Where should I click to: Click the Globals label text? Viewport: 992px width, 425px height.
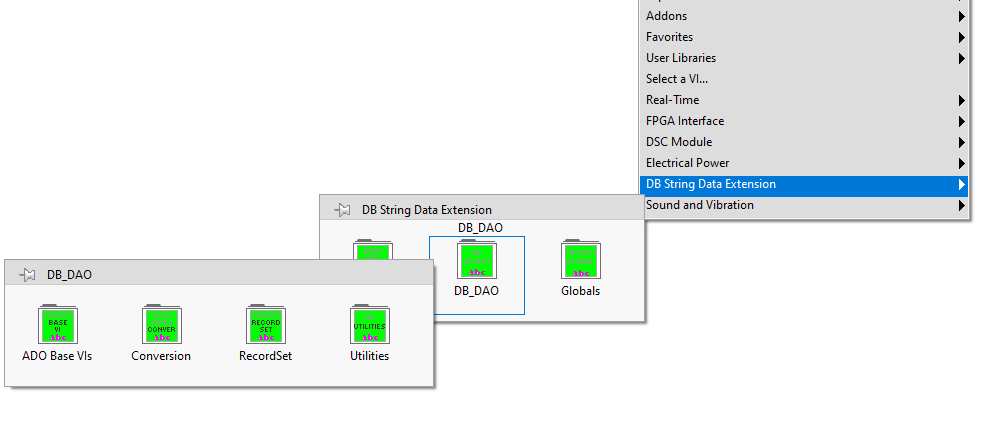(581, 291)
